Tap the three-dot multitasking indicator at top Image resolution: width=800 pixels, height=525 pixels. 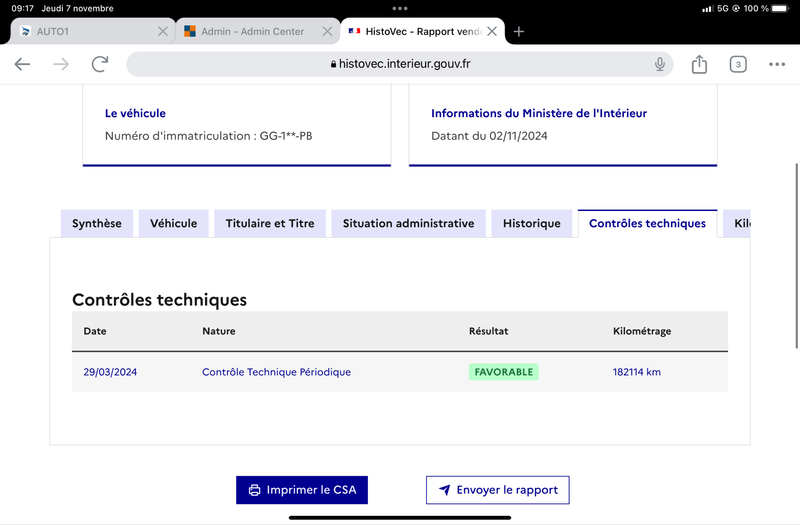point(400,8)
